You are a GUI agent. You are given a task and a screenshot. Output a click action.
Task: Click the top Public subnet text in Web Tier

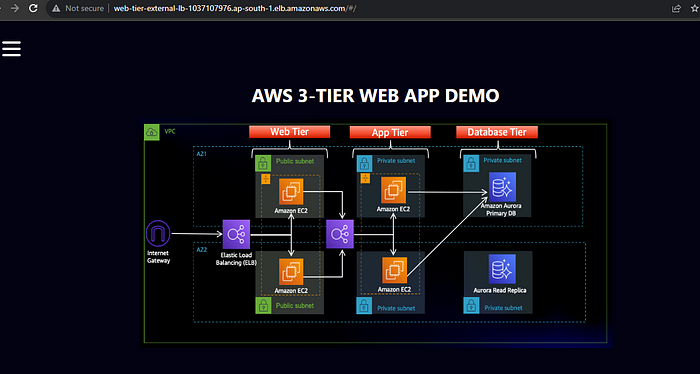(x=295, y=161)
